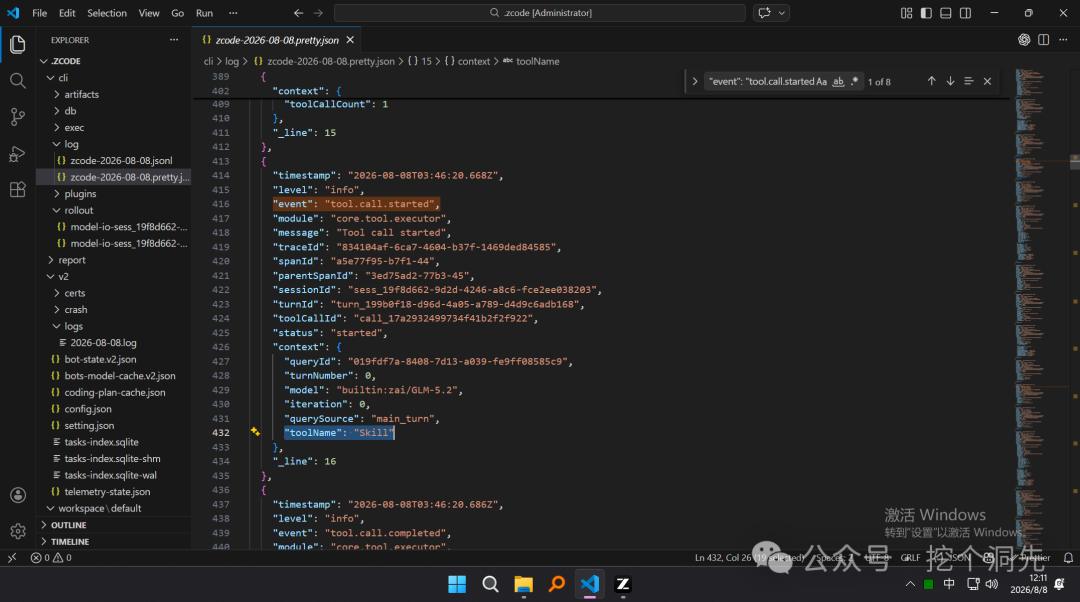Expand Replace mode in find widget
The width and height of the screenshot is (1080, 602).
click(x=694, y=81)
